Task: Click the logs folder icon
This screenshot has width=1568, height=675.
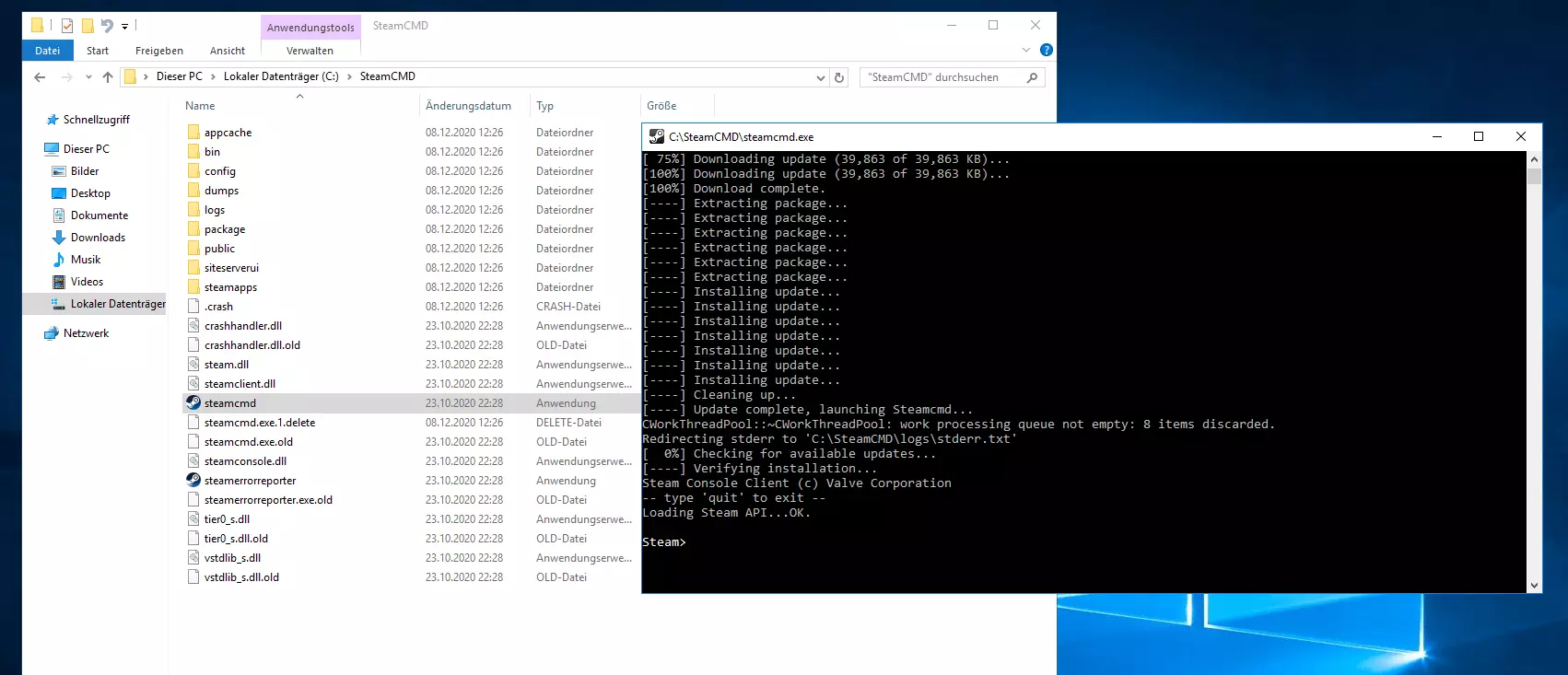Action: [x=193, y=209]
